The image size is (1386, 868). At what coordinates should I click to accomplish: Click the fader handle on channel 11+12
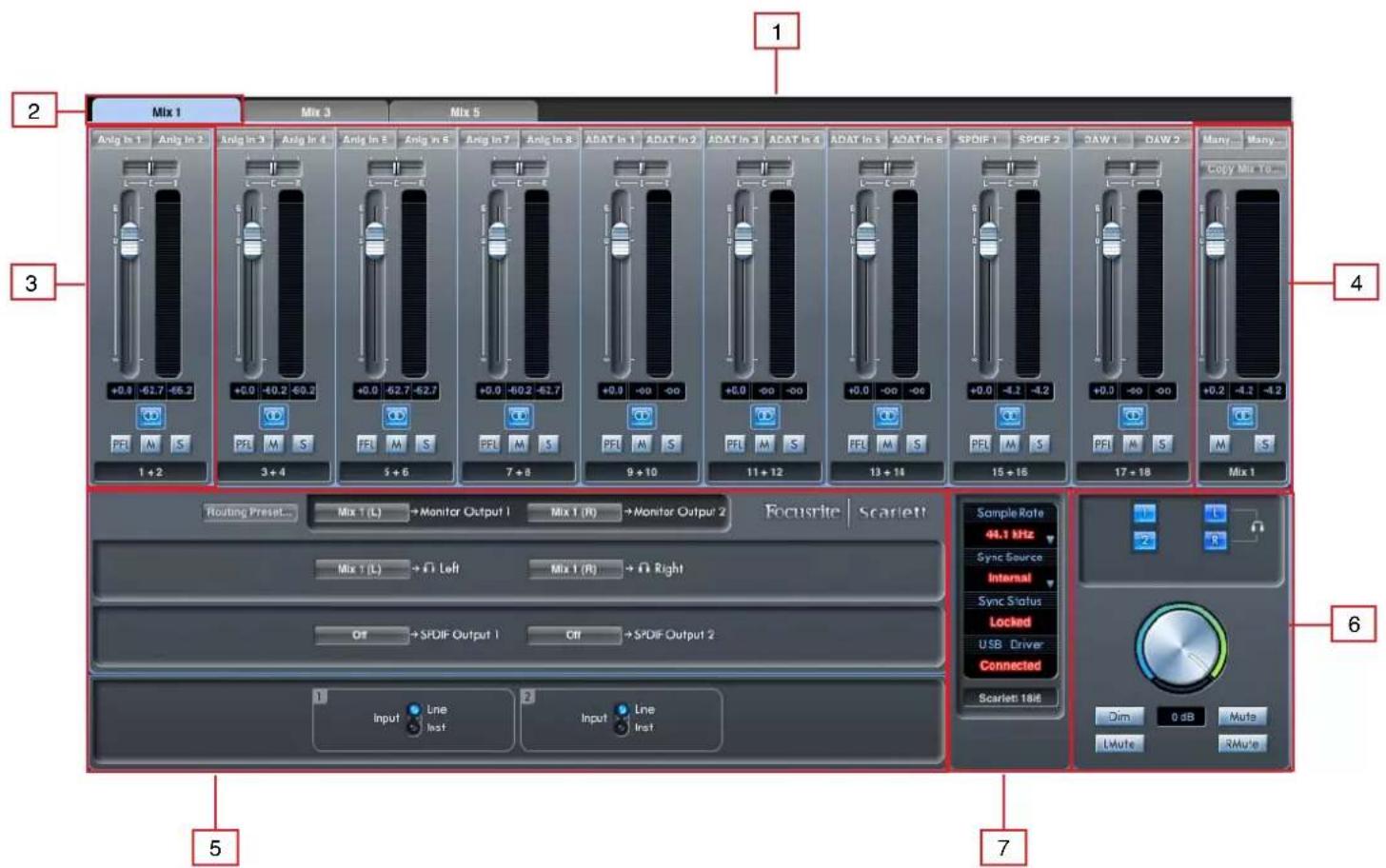click(x=743, y=239)
